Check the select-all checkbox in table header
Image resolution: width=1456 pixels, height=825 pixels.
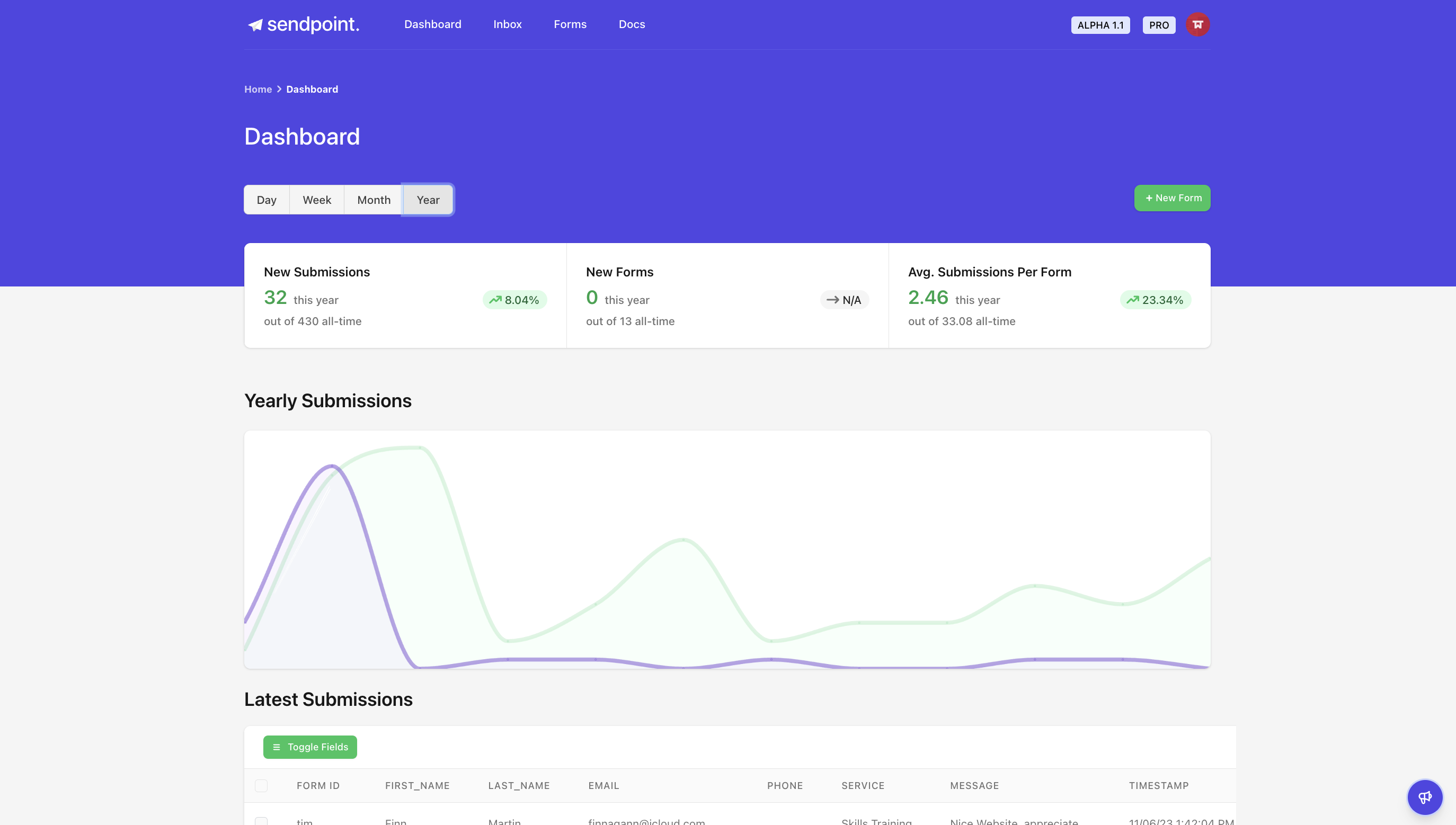(261, 786)
